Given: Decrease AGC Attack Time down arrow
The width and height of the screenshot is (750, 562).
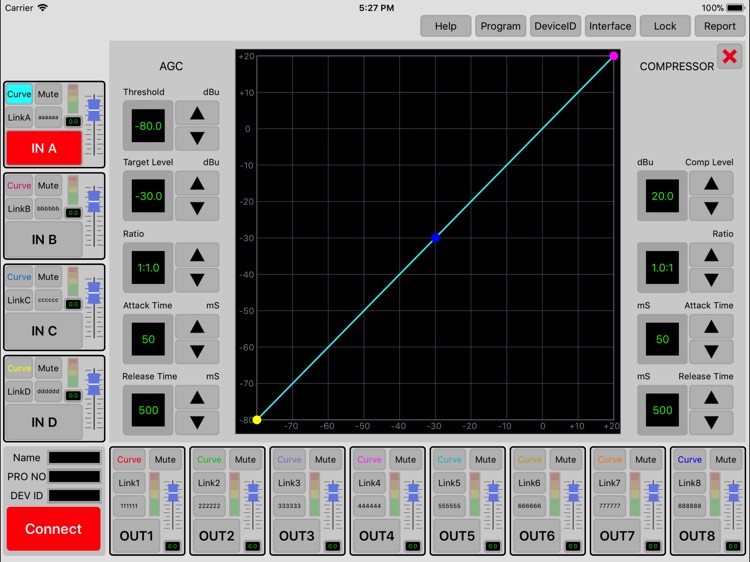Looking at the screenshot, I should click(x=197, y=352).
